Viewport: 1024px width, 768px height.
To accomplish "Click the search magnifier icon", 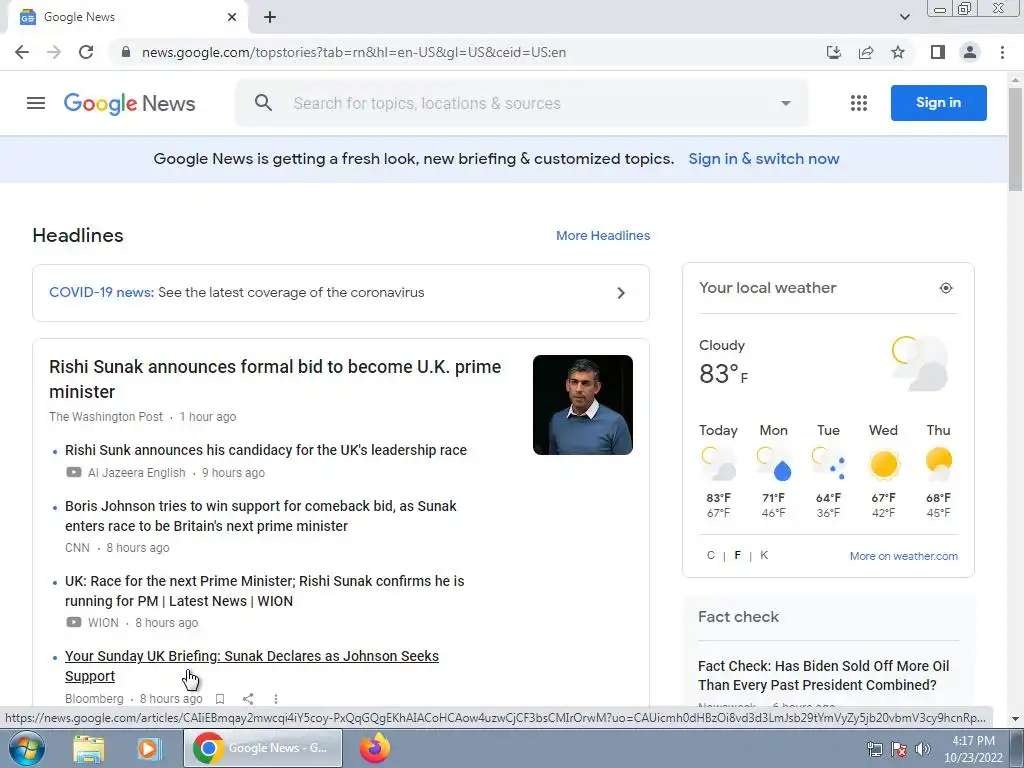I will (x=263, y=103).
